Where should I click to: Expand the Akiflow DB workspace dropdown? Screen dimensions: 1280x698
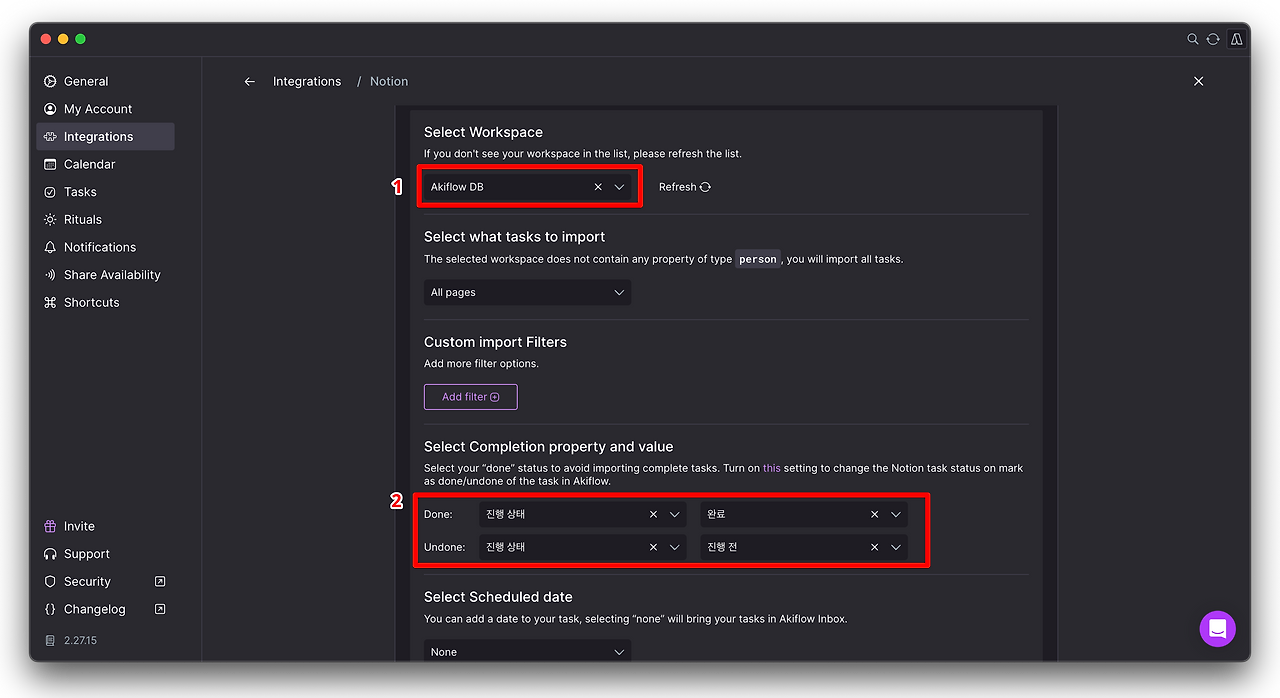[x=619, y=187]
